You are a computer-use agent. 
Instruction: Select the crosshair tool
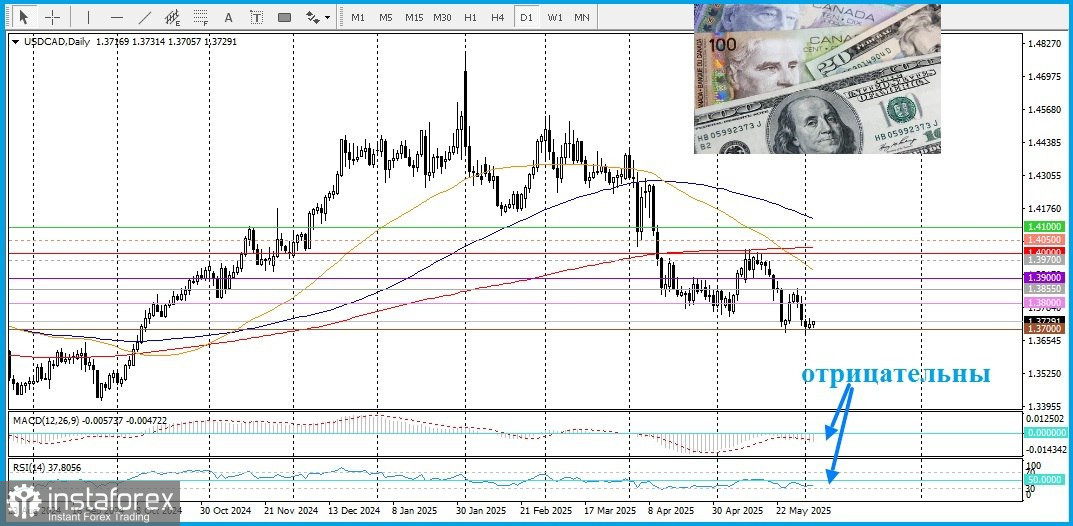coord(52,16)
